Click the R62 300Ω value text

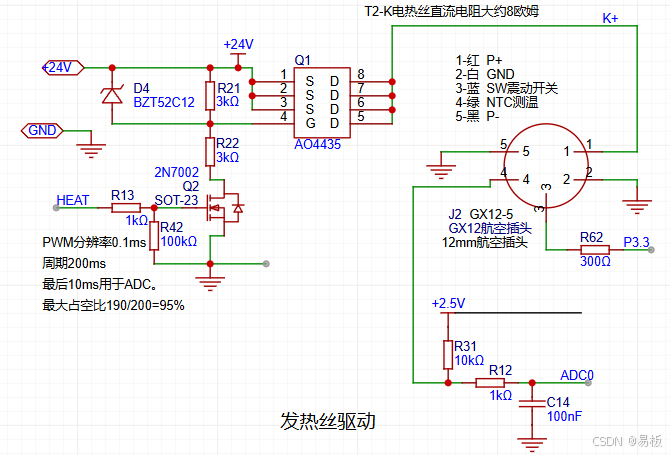[595, 261]
